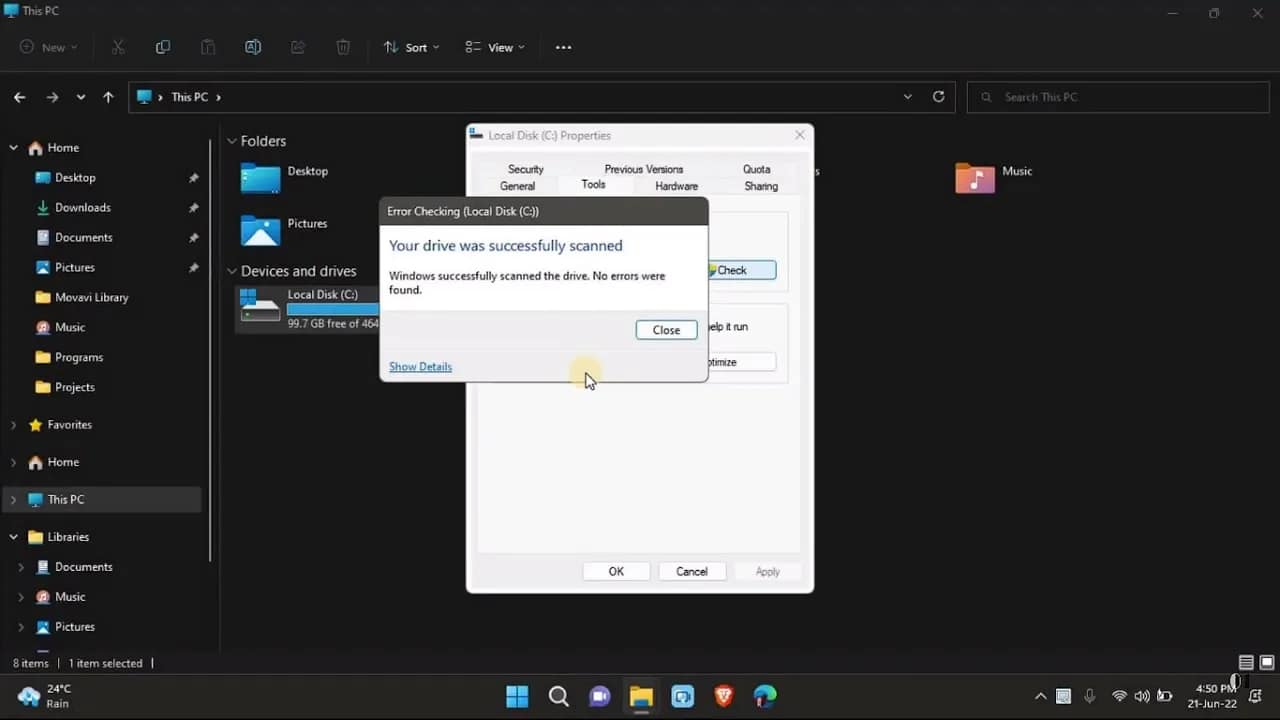
Task: Switch to the Hardware tab in Properties
Action: point(676,185)
